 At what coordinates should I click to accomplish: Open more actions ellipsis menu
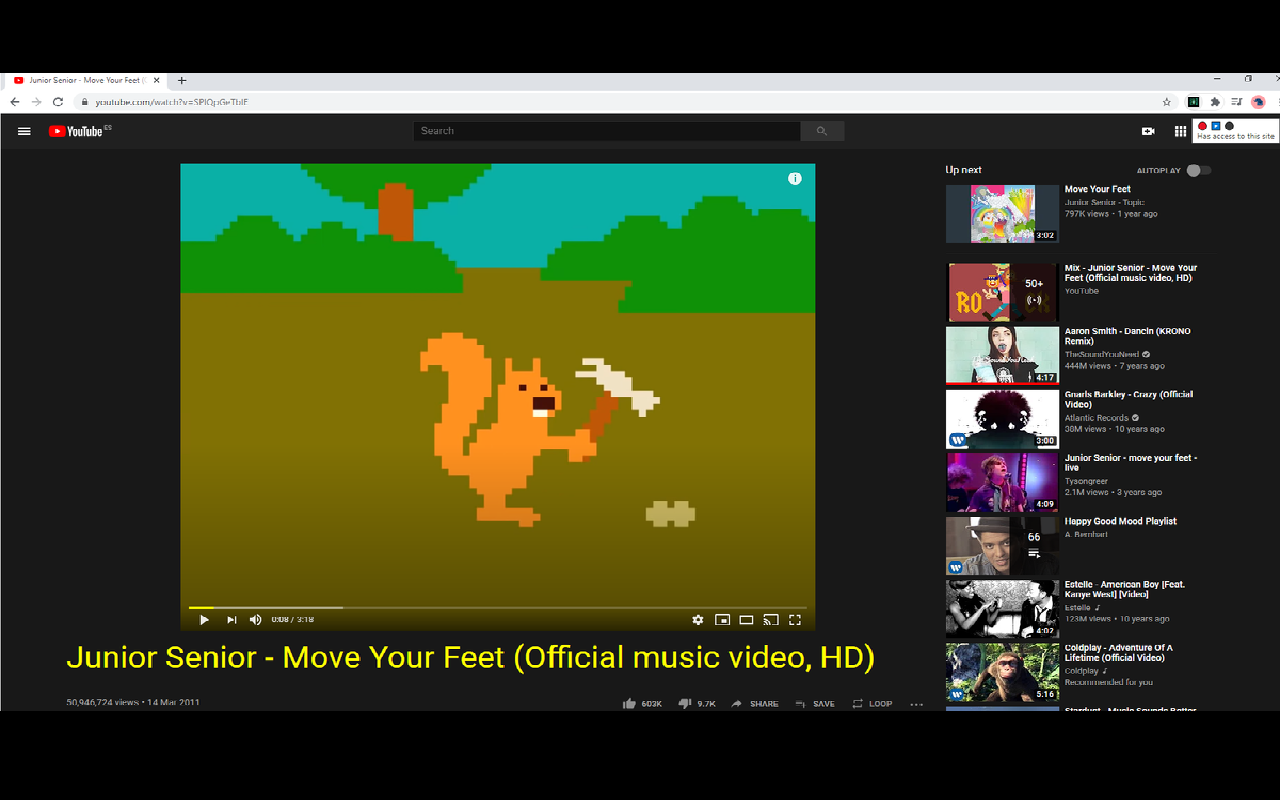click(916, 704)
